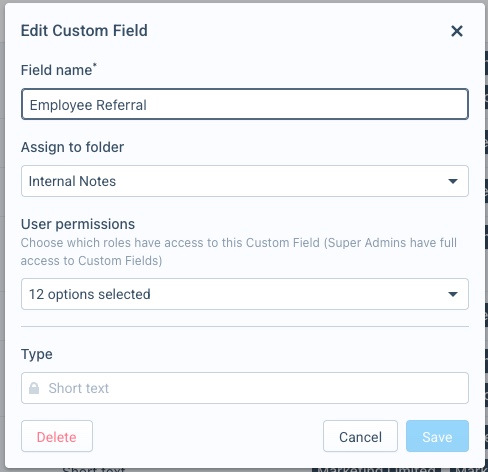
Task: Expand the User permissions dropdown arrow
Action: 453,294
